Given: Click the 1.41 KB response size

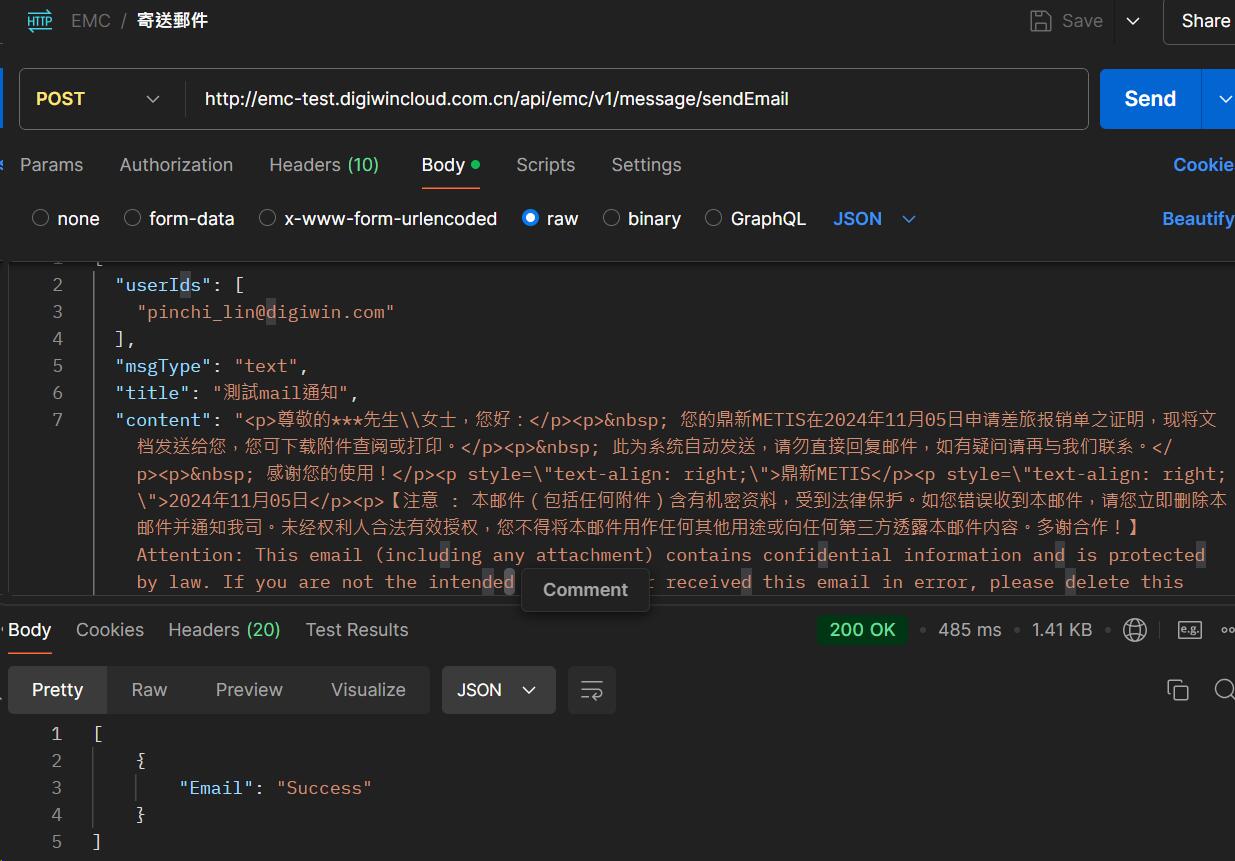Looking at the screenshot, I should pos(1062,630).
